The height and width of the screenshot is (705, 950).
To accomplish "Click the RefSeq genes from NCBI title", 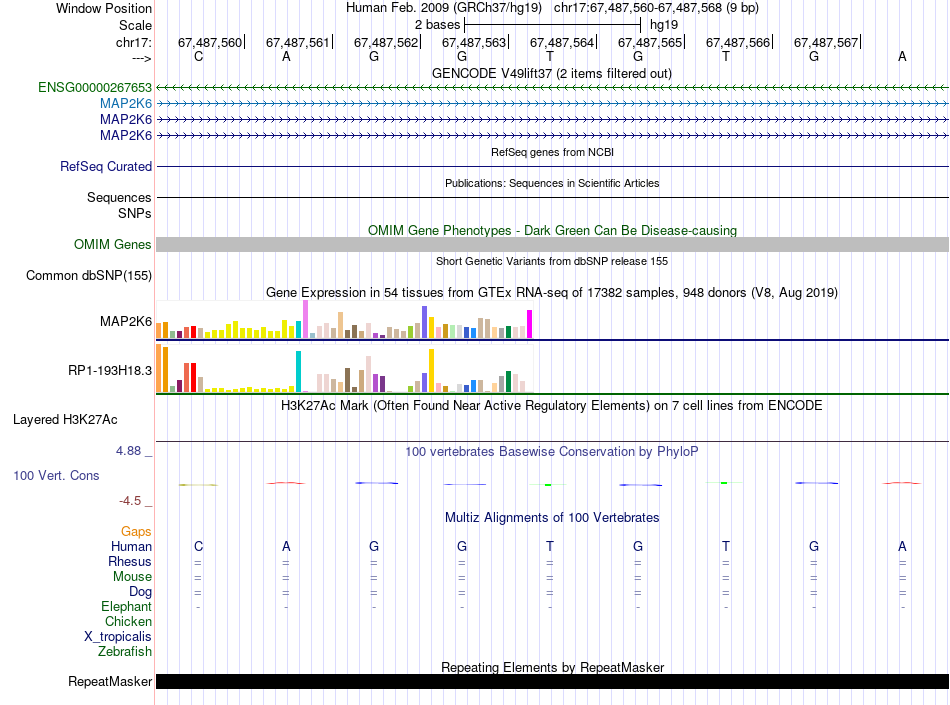I will click(x=553, y=152).
